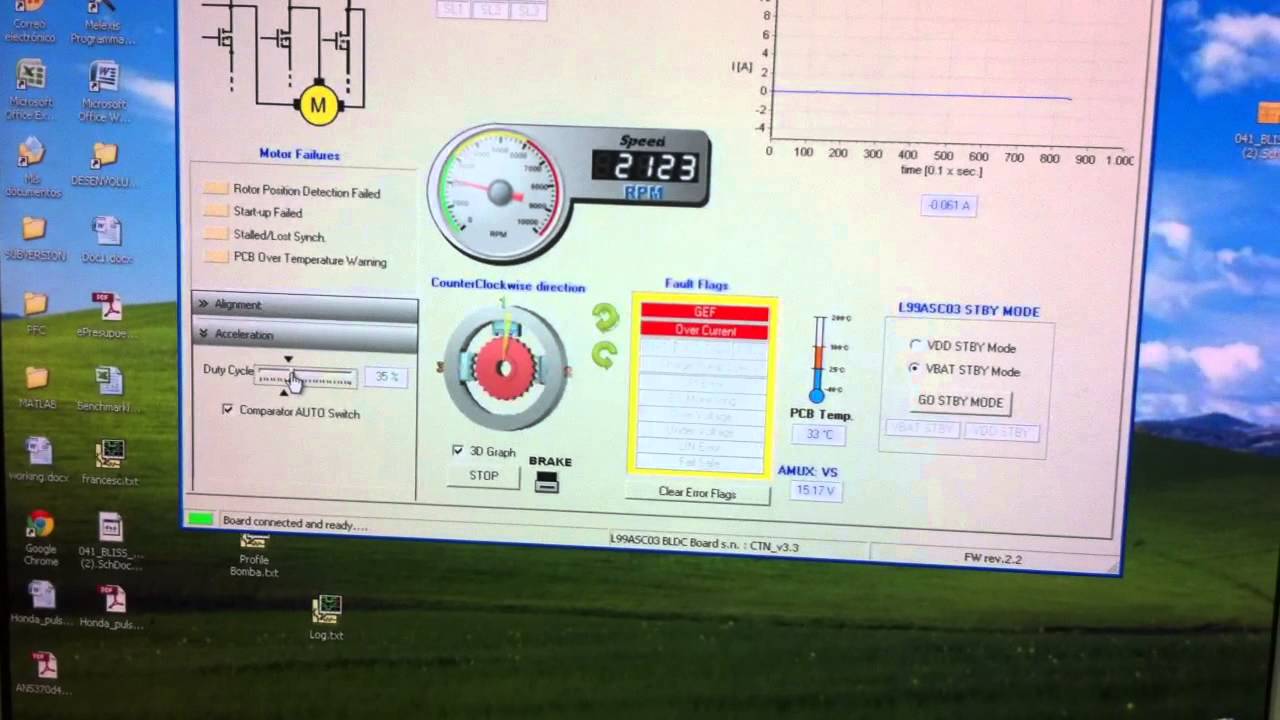This screenshot has height=720, width=1280.
Task: Collapse the Acceleration section
Action: (x=305, y=335)
